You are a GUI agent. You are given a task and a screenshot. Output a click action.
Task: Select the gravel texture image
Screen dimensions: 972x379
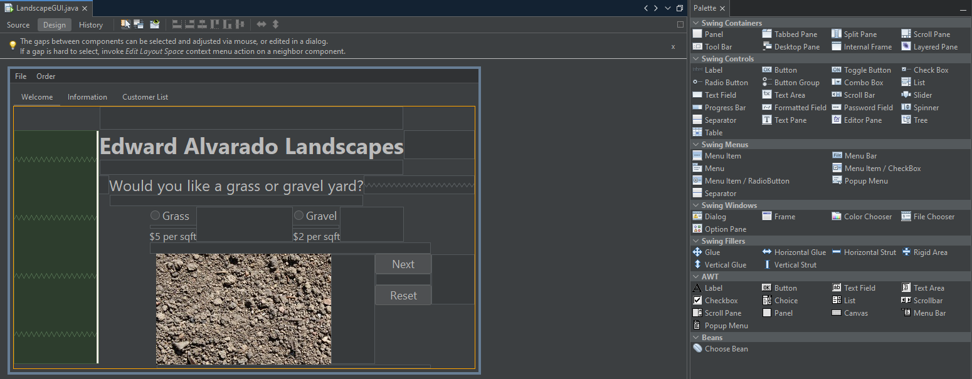point(244,309)
